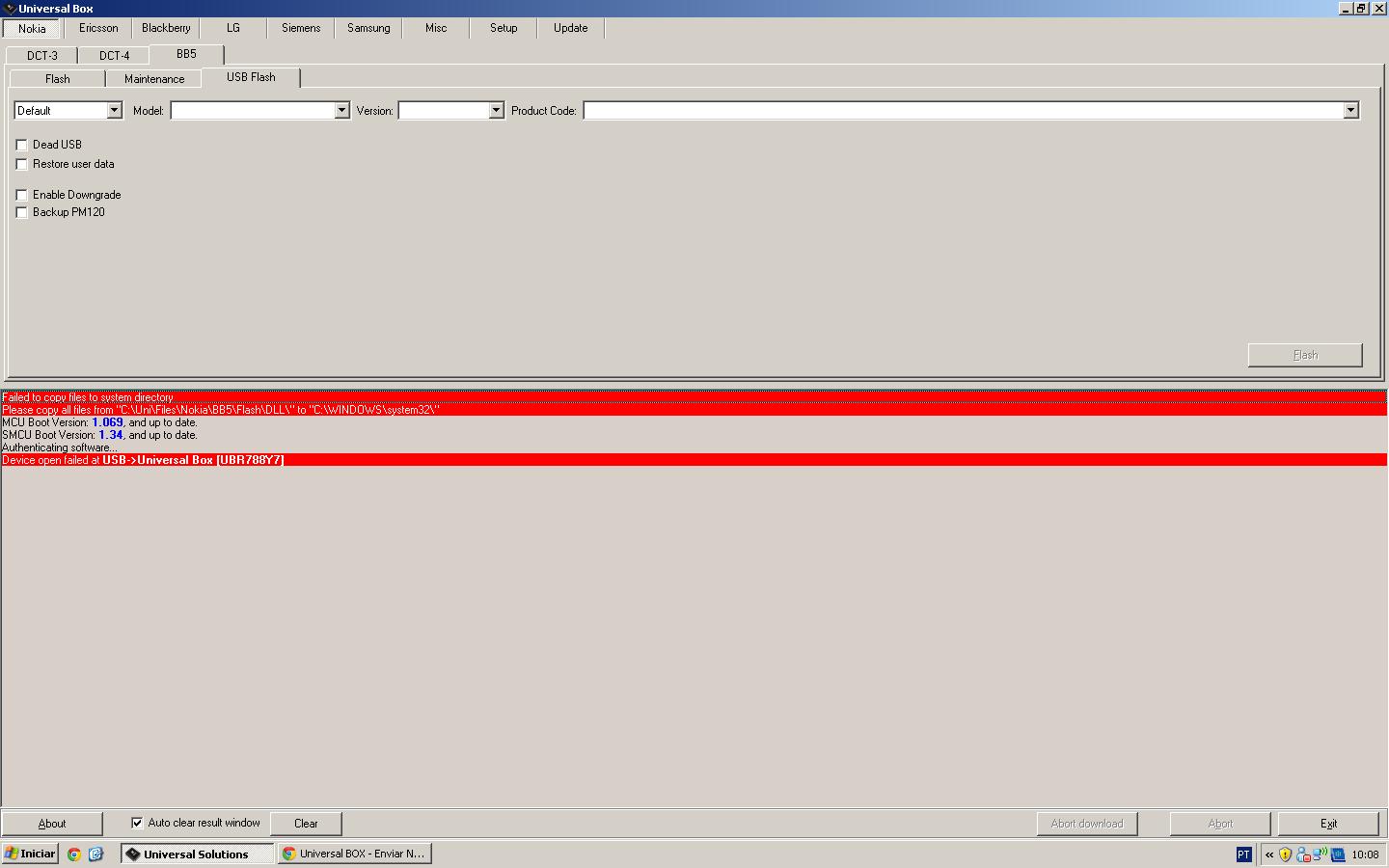Enable Restore user data option
Viewport: 1389px width, 868px height.
(21, 164)
